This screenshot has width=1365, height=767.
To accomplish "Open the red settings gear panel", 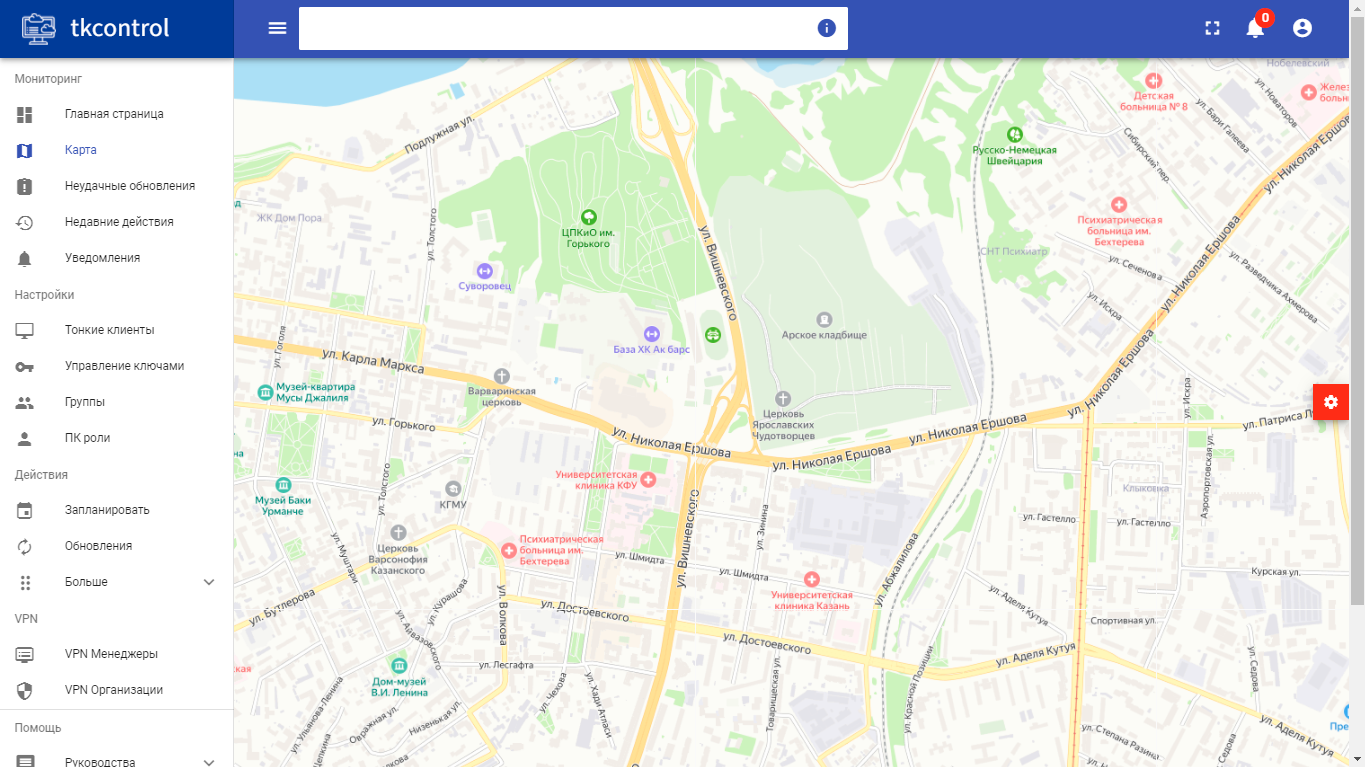I will pos(1330,402).
